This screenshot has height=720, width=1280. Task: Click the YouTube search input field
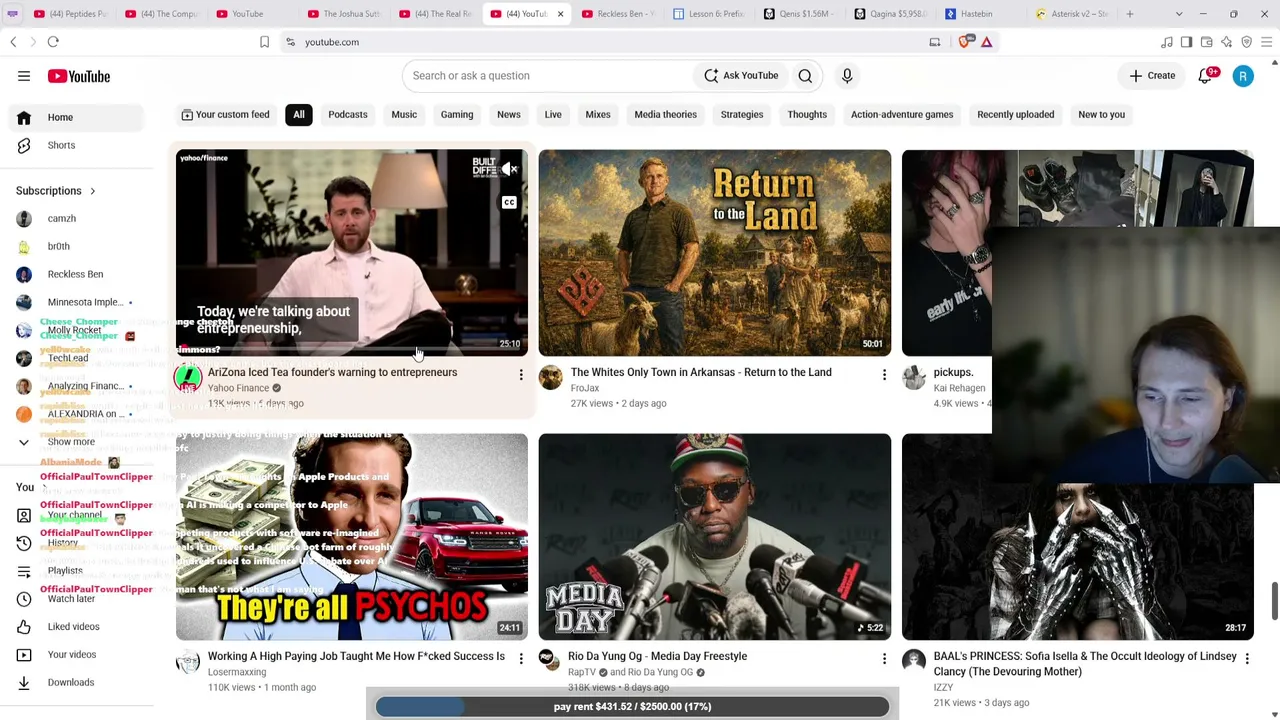click(548, 76)
